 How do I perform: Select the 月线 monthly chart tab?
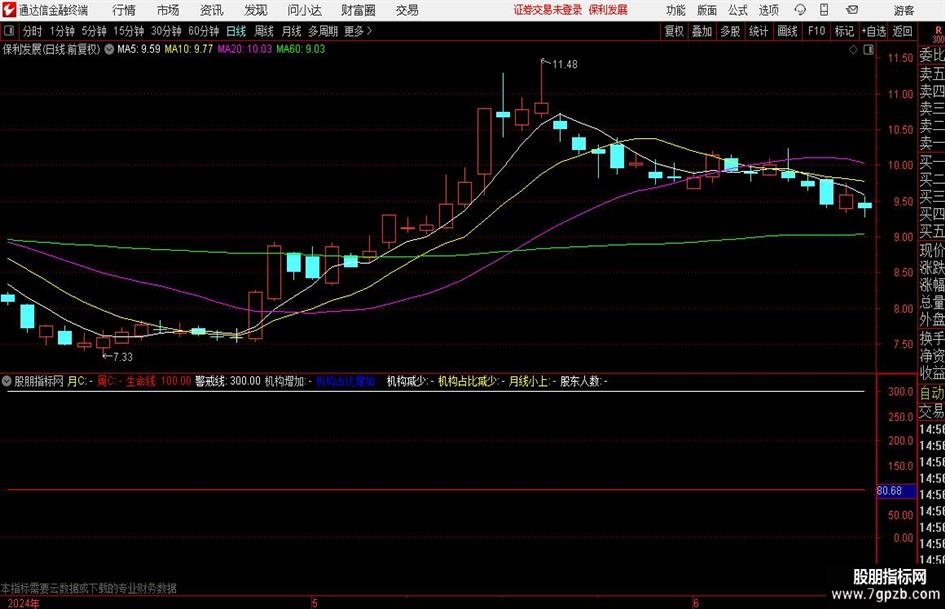(292, 31)
